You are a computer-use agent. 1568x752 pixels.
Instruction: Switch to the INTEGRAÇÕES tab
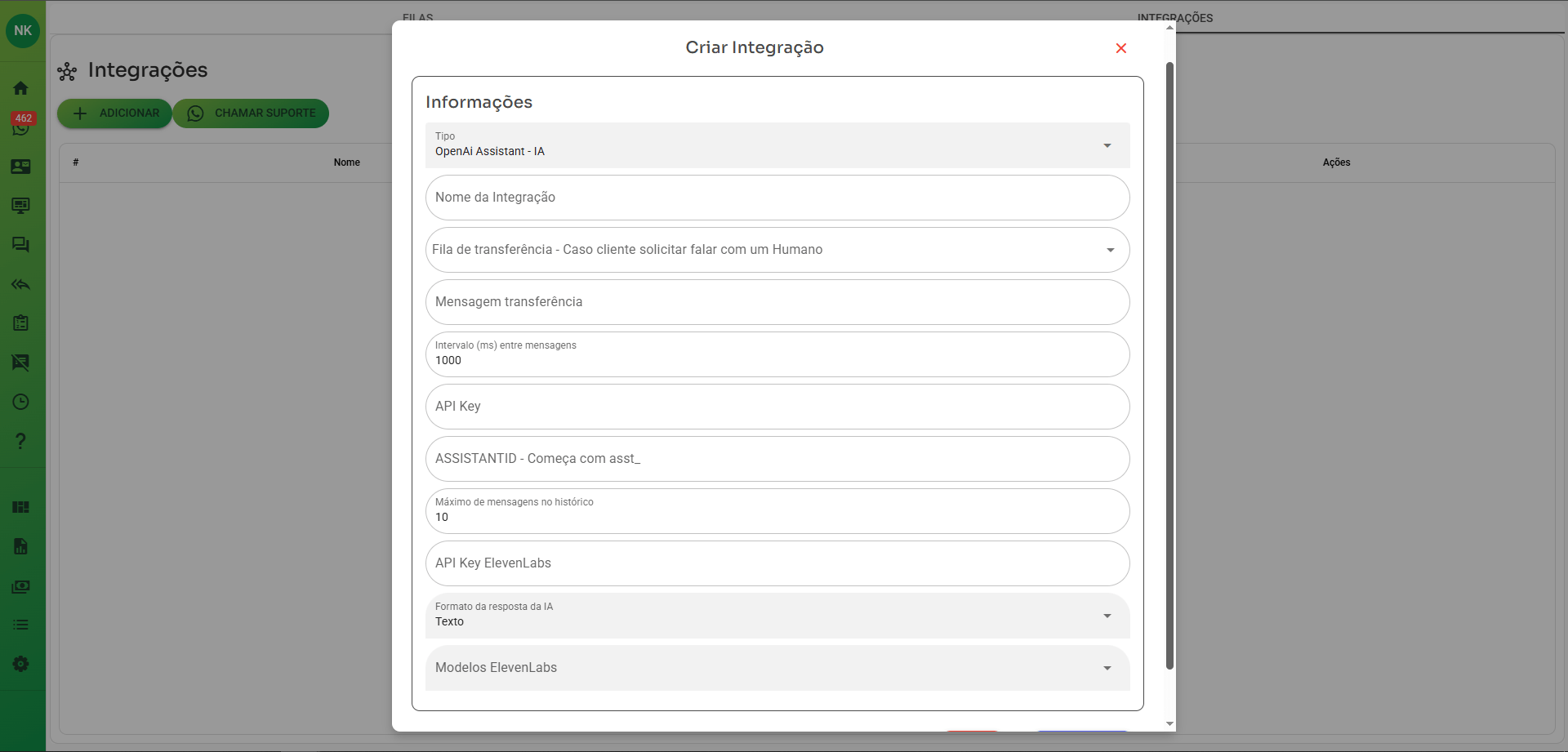pos(1175,17)
